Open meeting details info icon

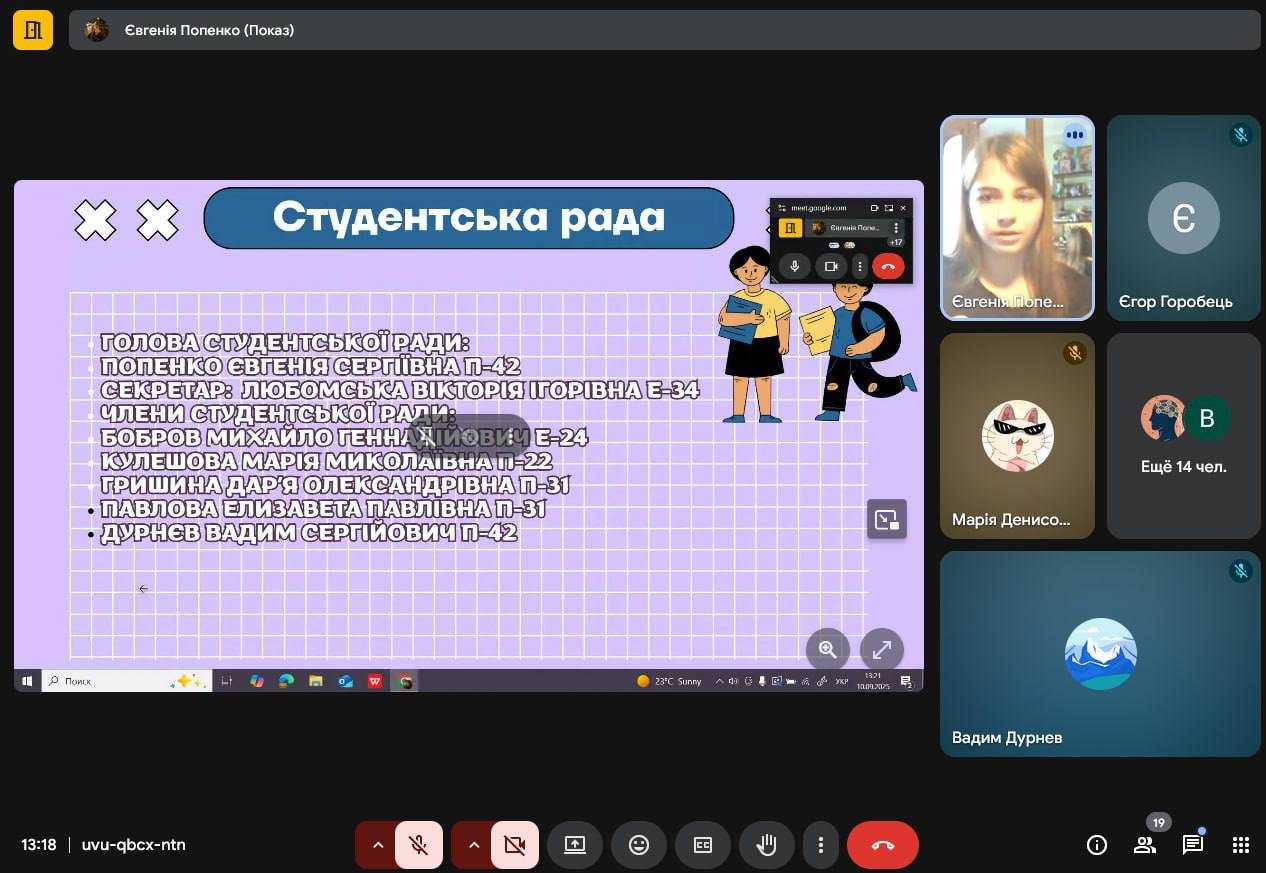[x=1096, y=845]
